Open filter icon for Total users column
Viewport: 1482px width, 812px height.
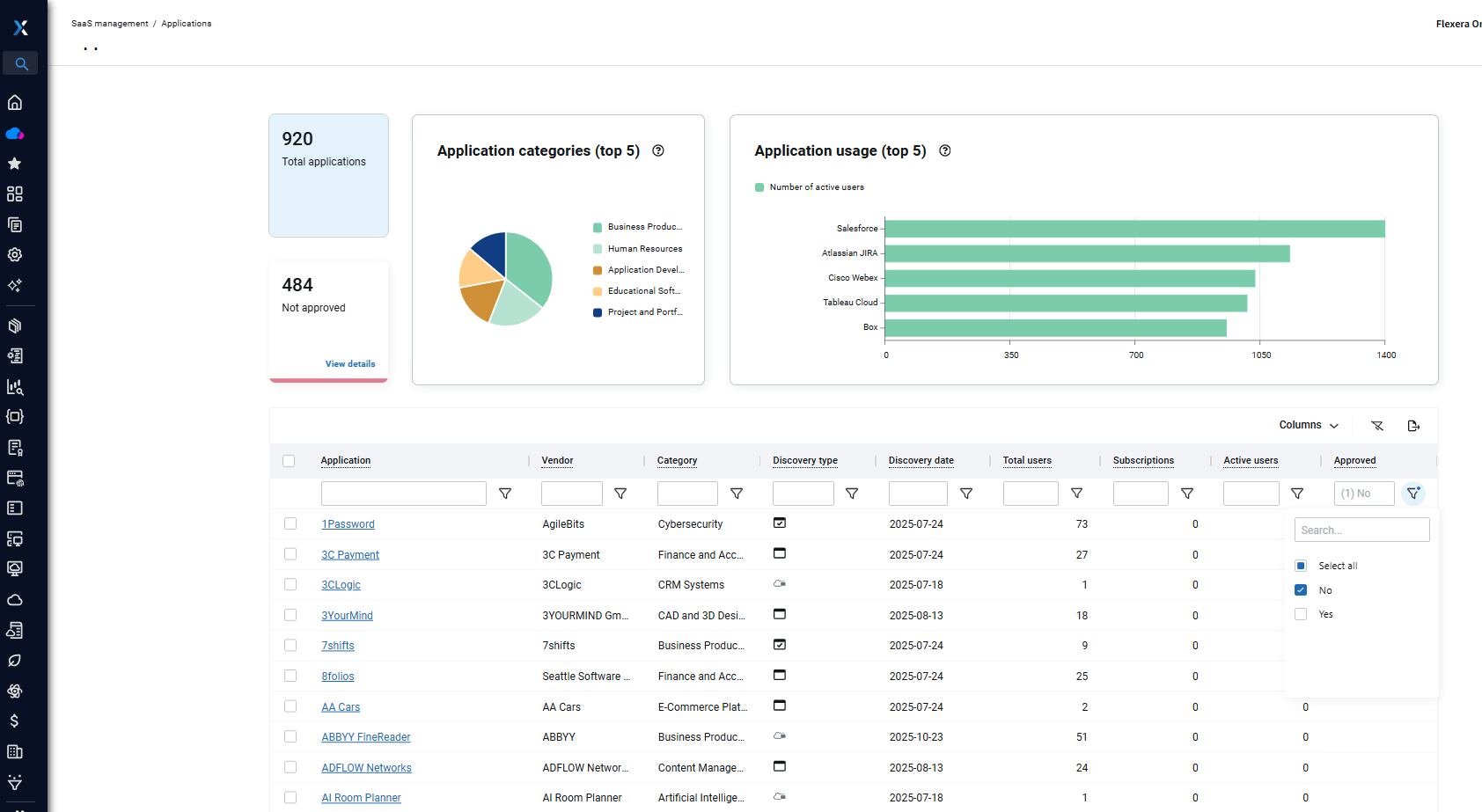(x=1076, y=494)
